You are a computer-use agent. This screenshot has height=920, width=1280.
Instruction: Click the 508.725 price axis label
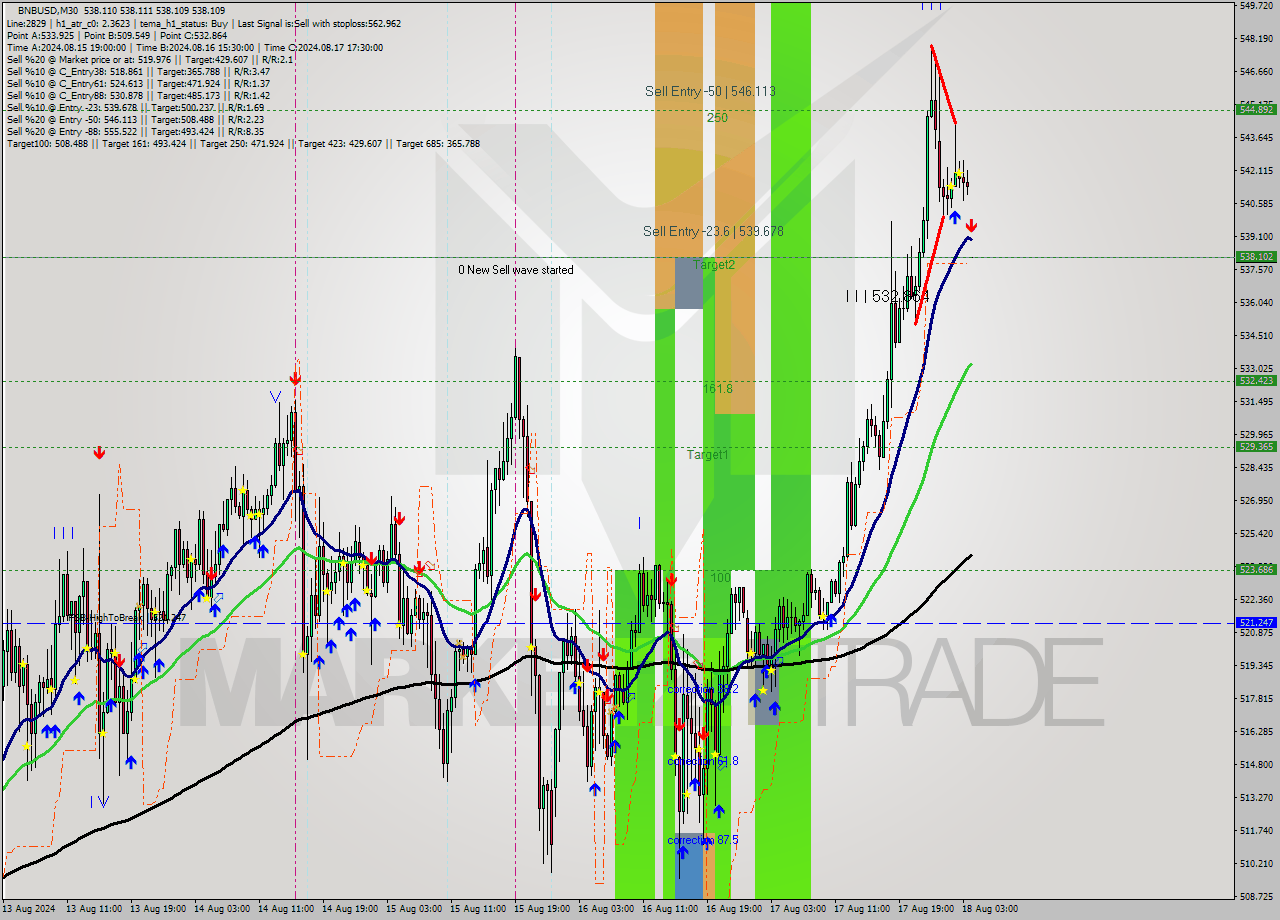[x=1256, y=896]
